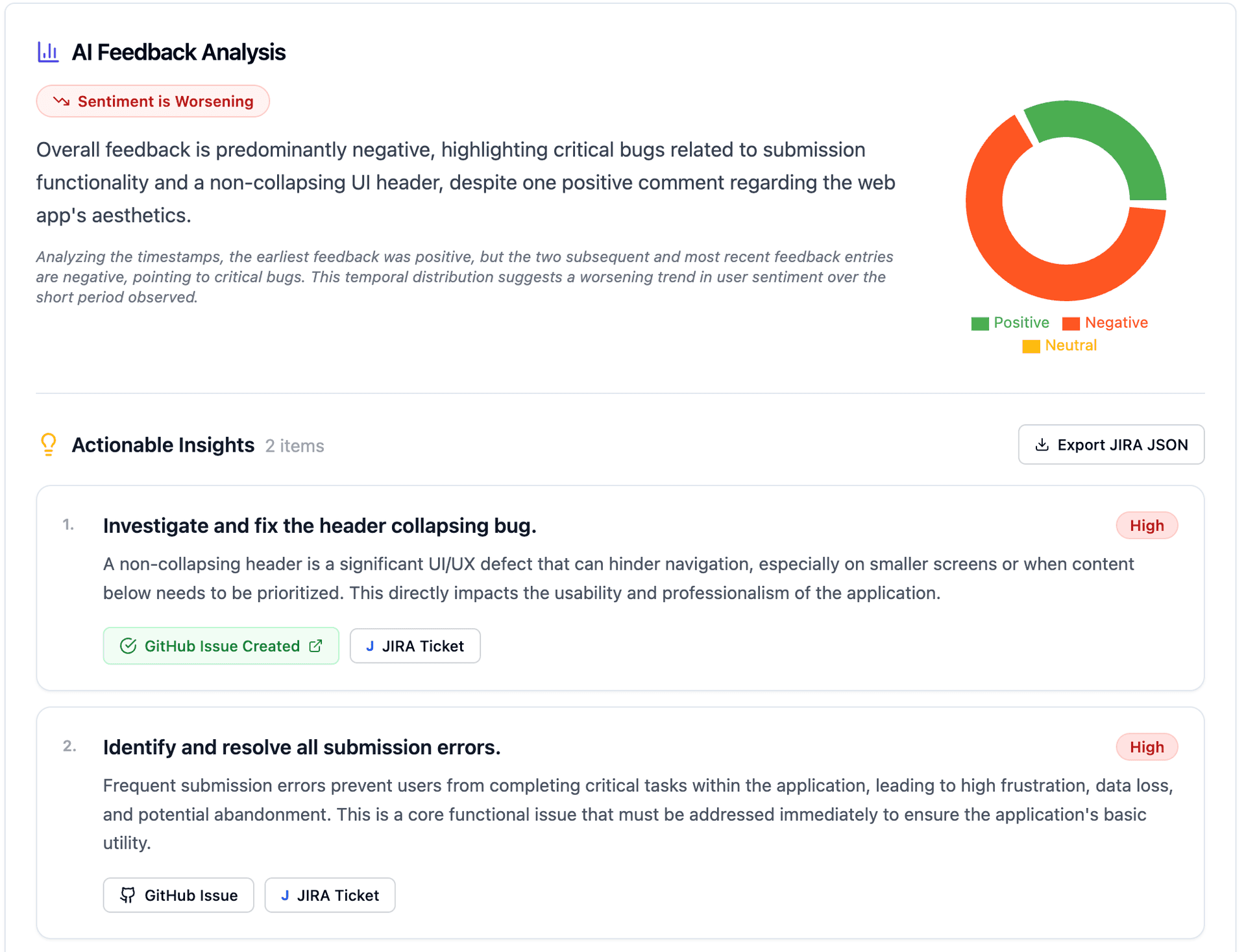1246x952 pixels.
Task: Toggle the Positive series in the chart legend
Action: point(1010,323)
